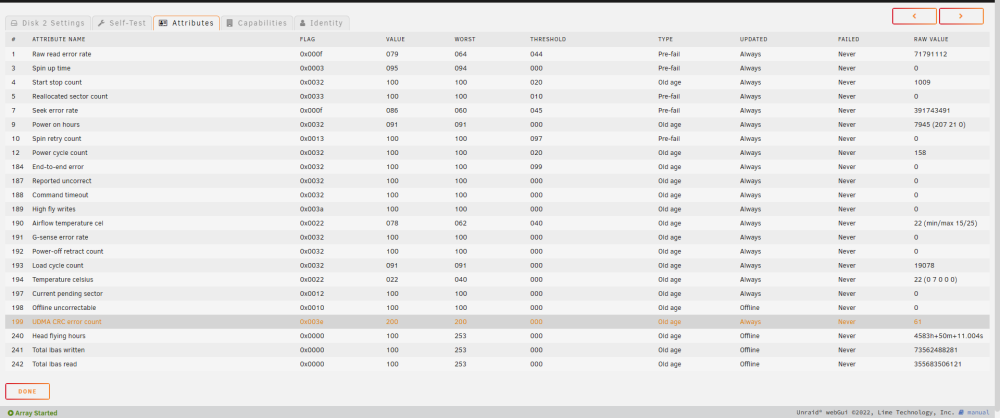Go to previous disk with left arrow button
Image resolution: width=1000 pixels, height=418 pixels.
pyautogui.click(x=914, y=17)
